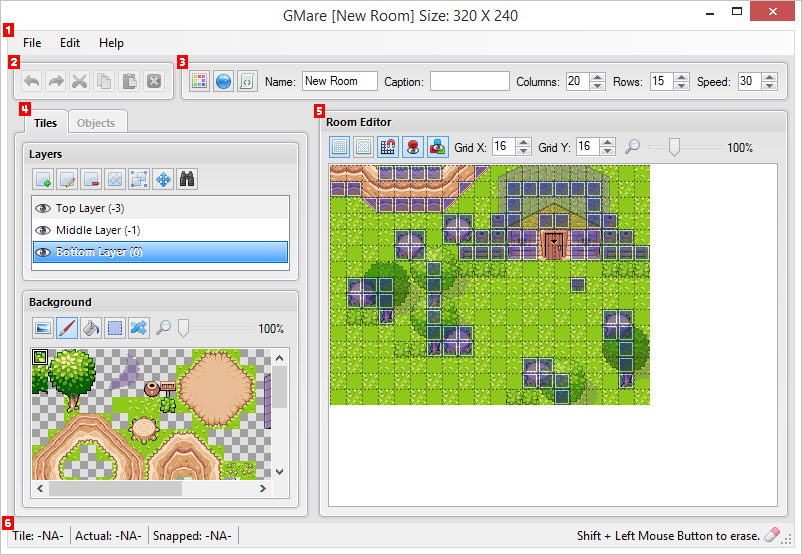
Task: Select the paint brush tile tool
Action: point(67,328)
